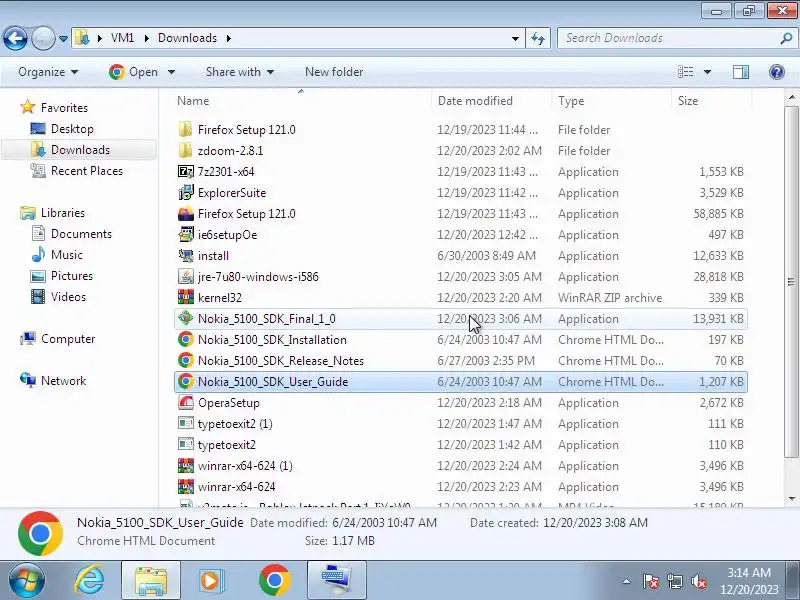
Task: Click the file list vertical scrollbar
Action: (x=791, y=282)
